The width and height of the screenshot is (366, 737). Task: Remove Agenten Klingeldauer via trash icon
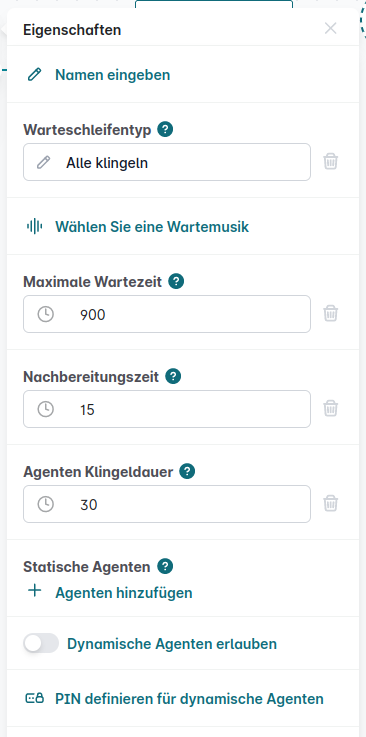(x=331, y=503)
